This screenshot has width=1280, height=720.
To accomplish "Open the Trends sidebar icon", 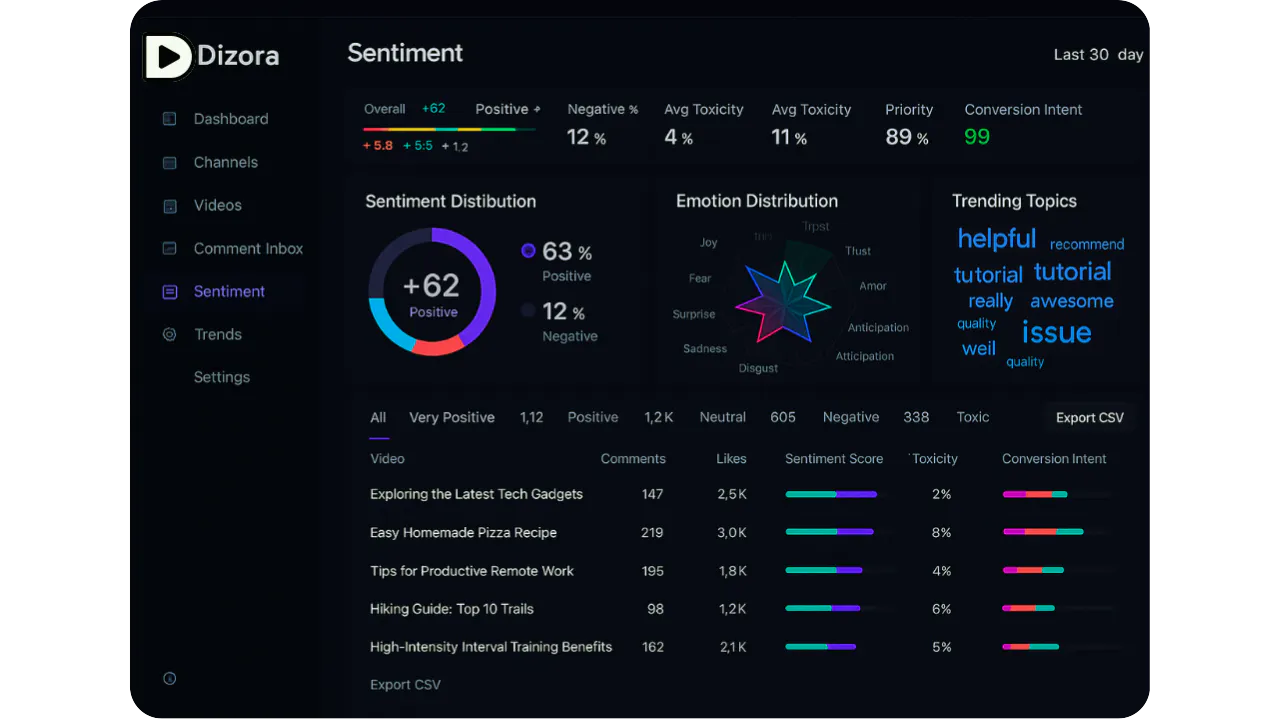I will tap(170, 334).
